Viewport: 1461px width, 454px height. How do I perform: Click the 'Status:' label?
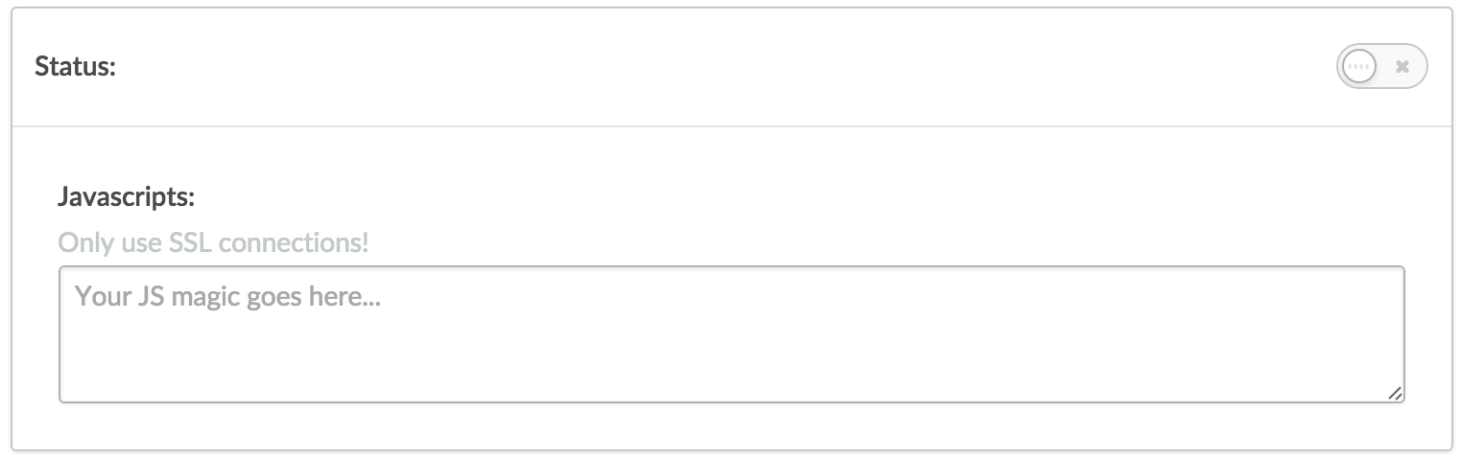point(76,68)
